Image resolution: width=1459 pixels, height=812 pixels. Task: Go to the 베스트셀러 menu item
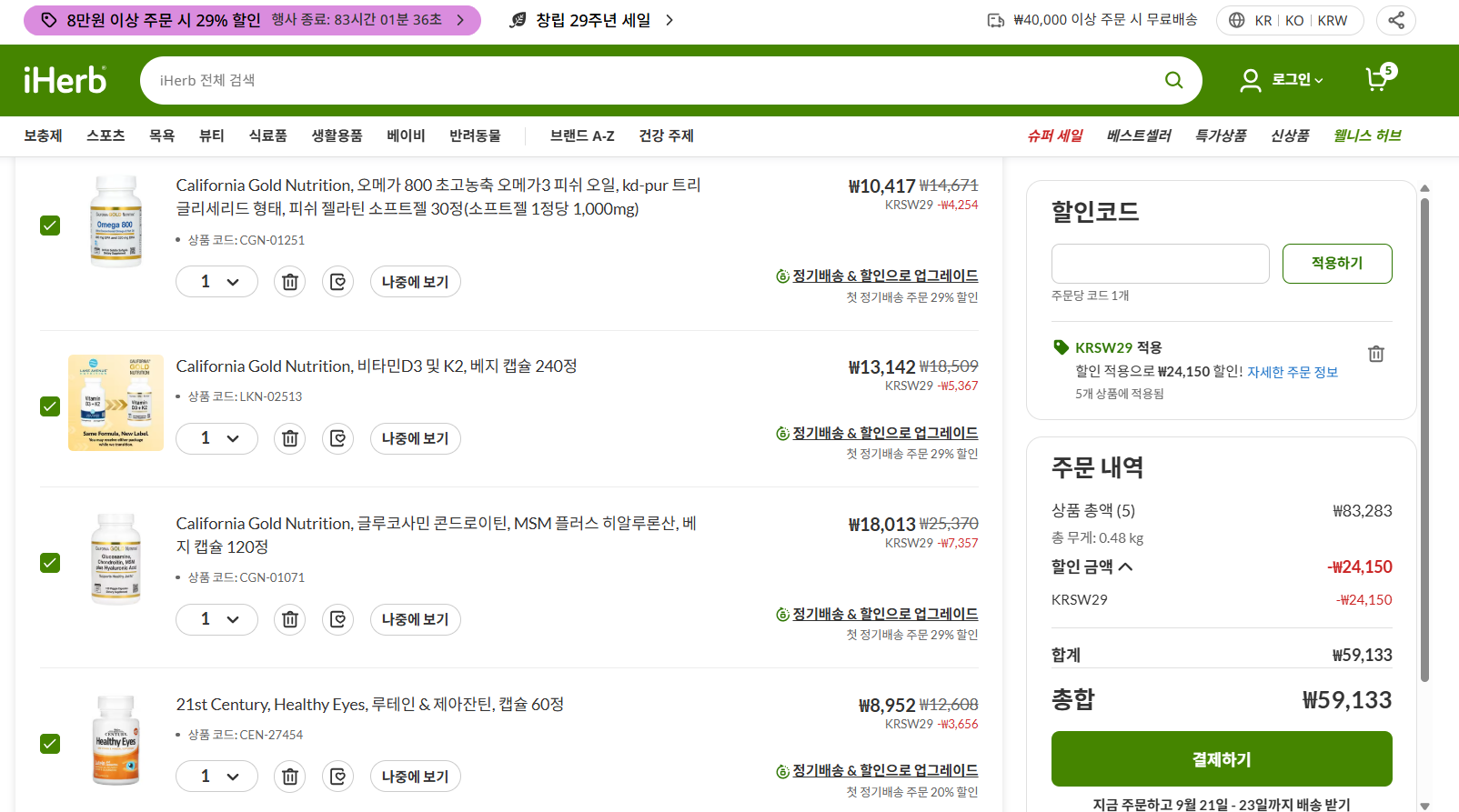[1138, 135]
